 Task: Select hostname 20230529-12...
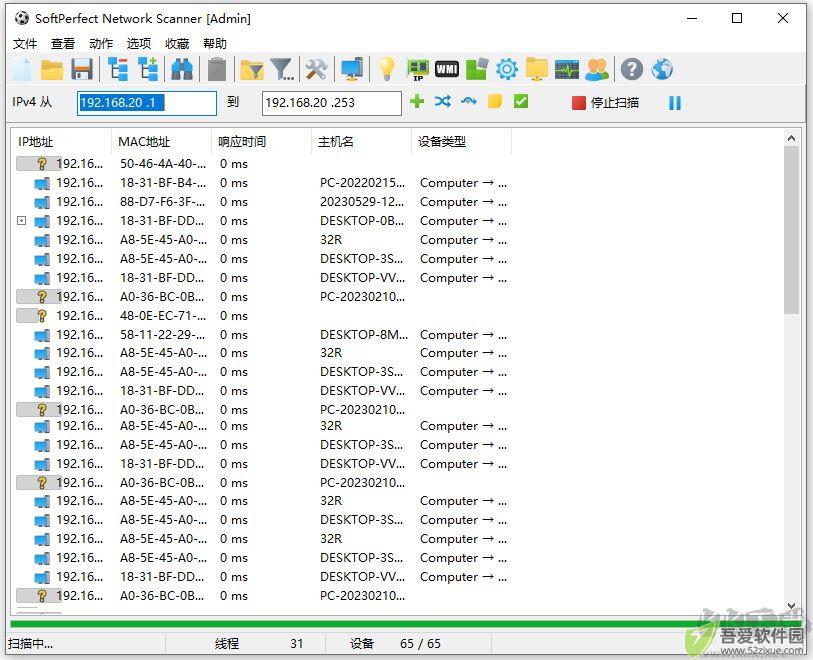point(362,202)
